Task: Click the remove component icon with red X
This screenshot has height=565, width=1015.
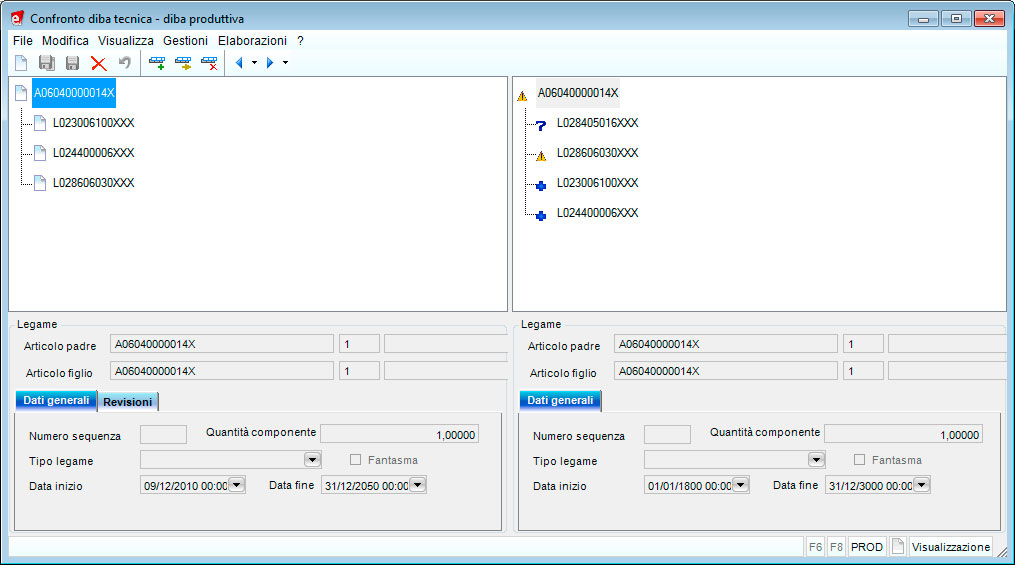Action: [209, 63]
